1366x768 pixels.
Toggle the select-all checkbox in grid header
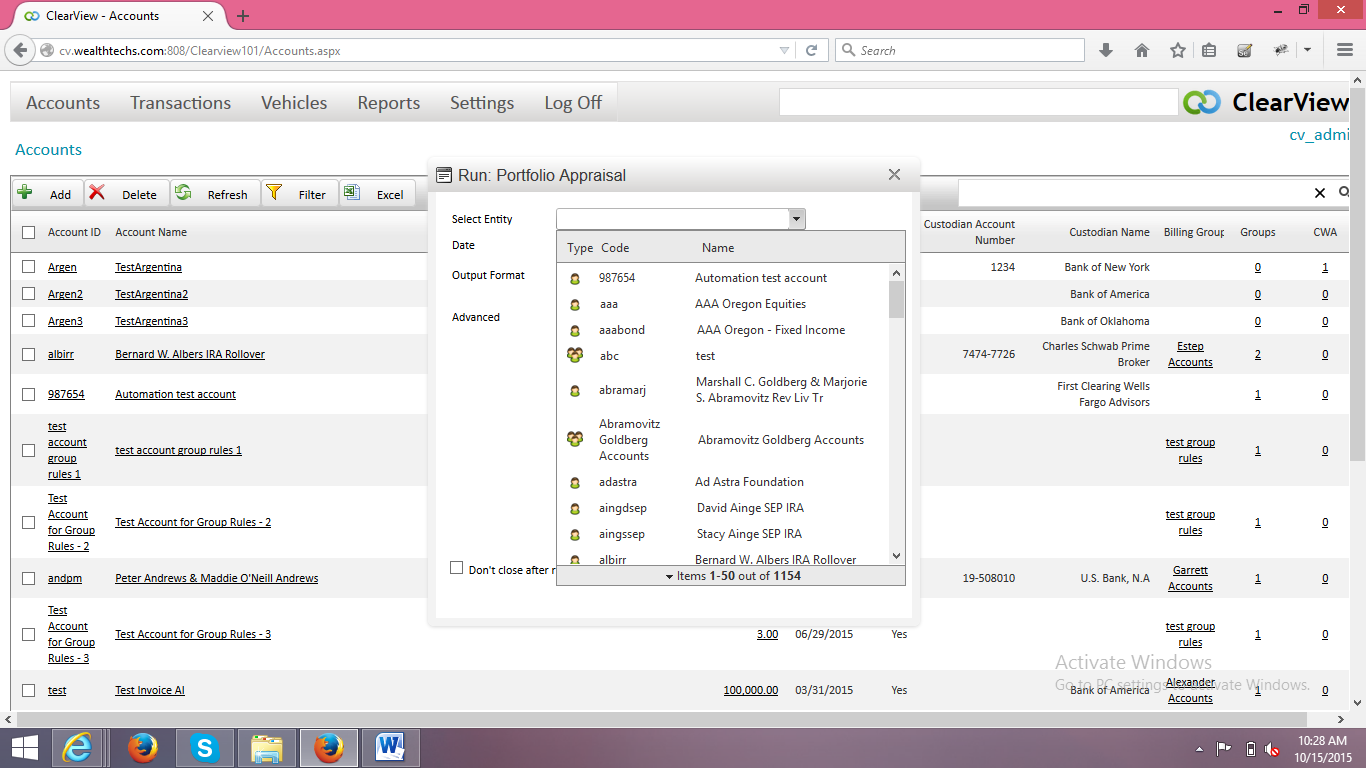pyautogui.click(x=29, y=233)
